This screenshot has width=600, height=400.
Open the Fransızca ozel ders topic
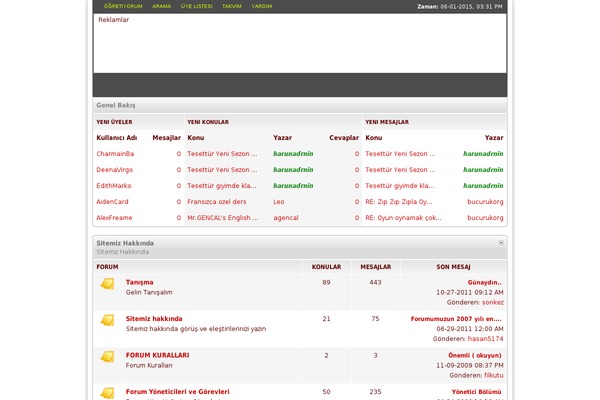click(x=215, y=201)
